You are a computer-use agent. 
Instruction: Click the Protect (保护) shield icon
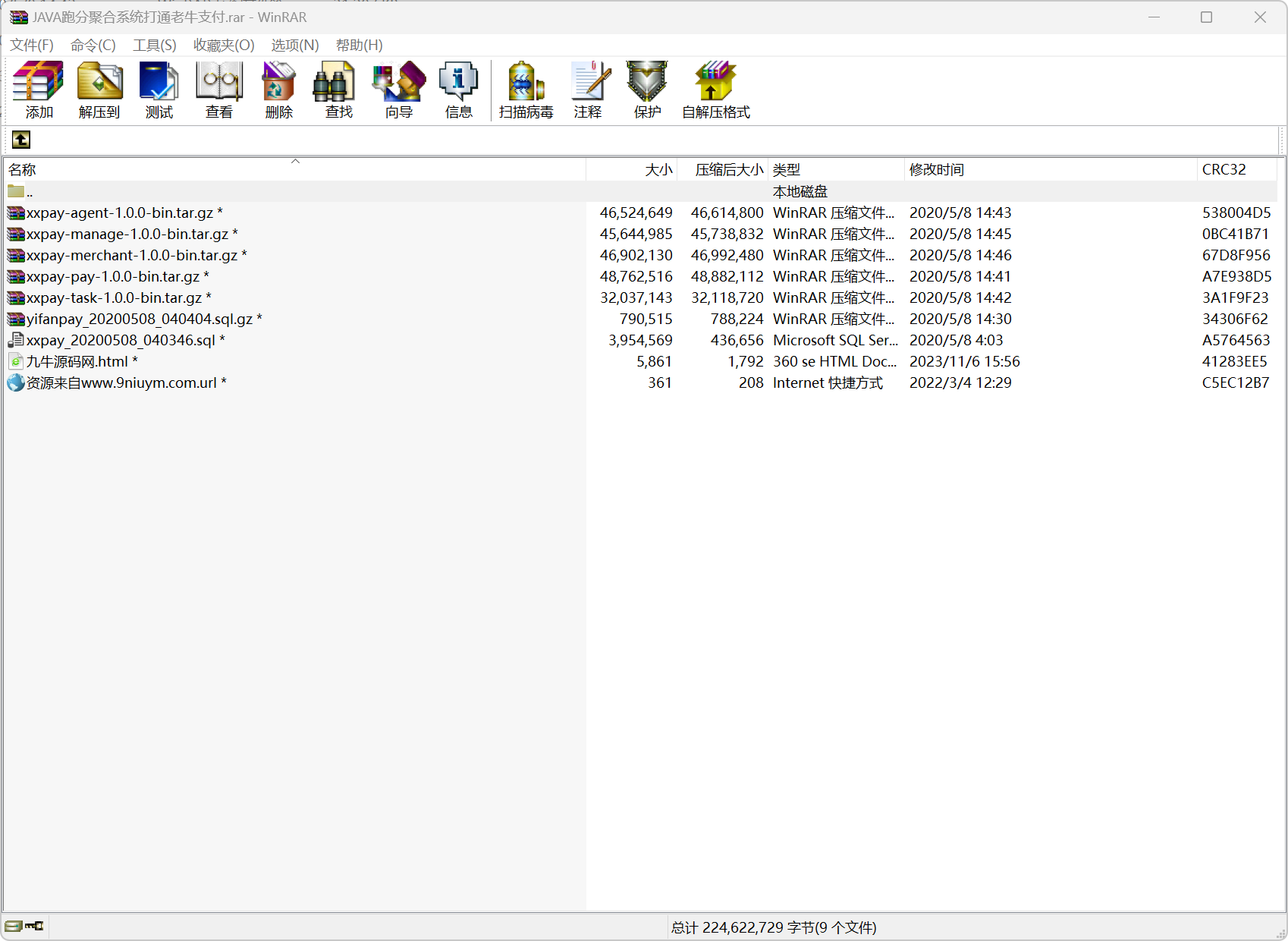[x=647, y=90]
